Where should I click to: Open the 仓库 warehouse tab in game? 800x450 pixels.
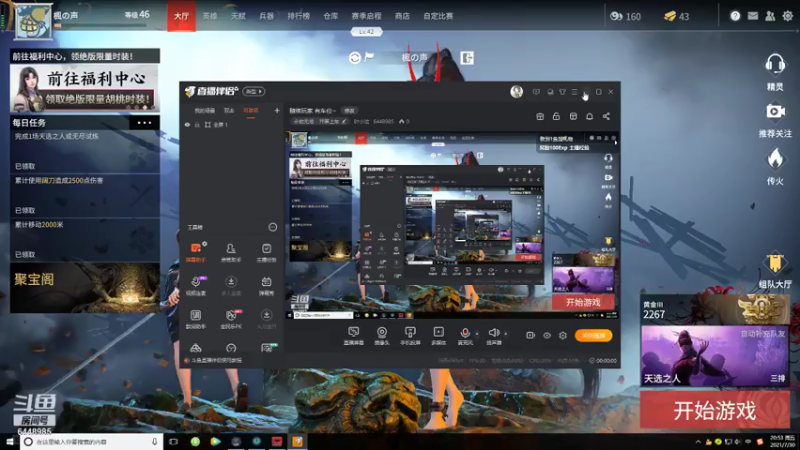331,16
